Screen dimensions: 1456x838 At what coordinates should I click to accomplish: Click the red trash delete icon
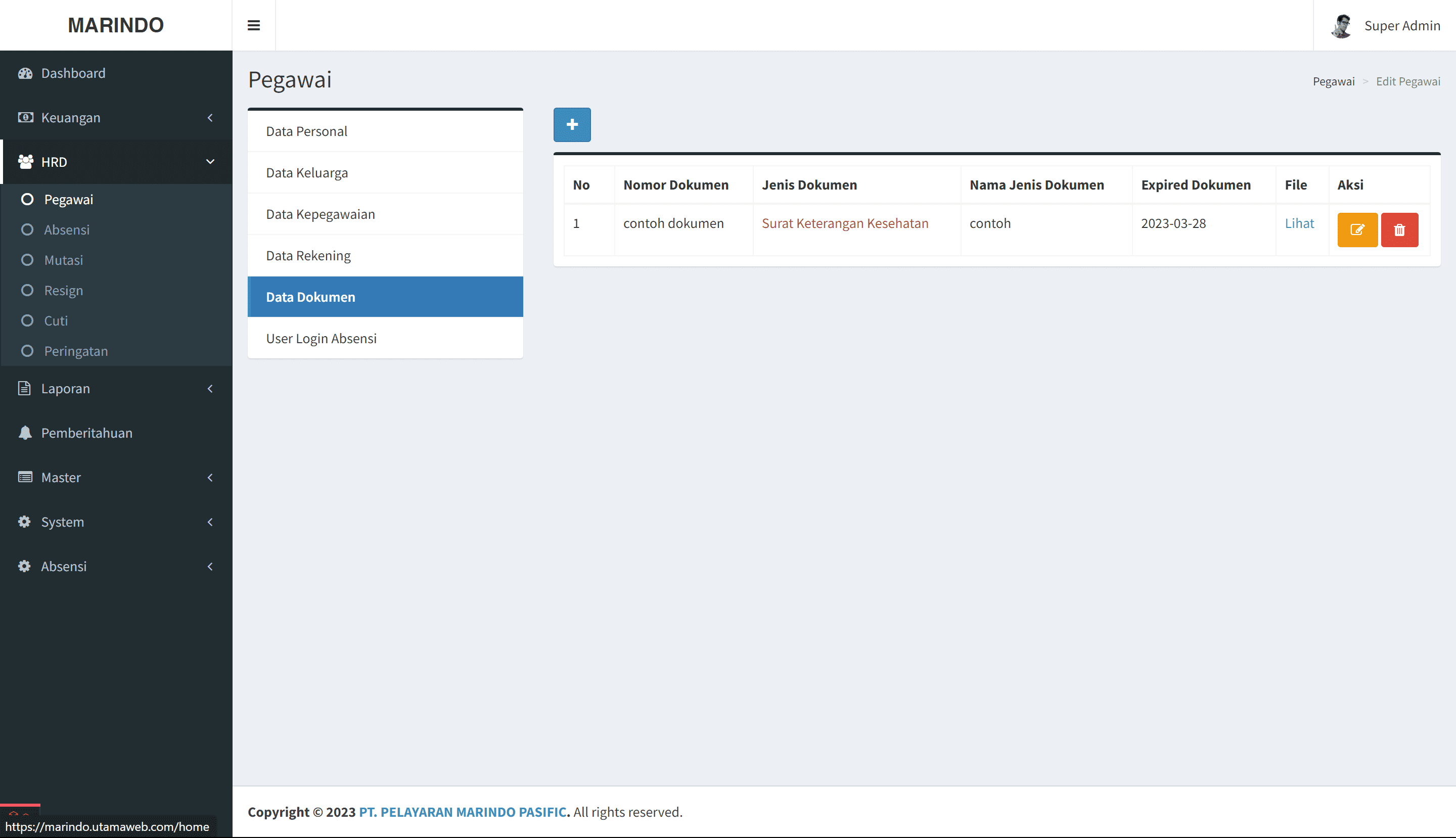pos(1399,229)
